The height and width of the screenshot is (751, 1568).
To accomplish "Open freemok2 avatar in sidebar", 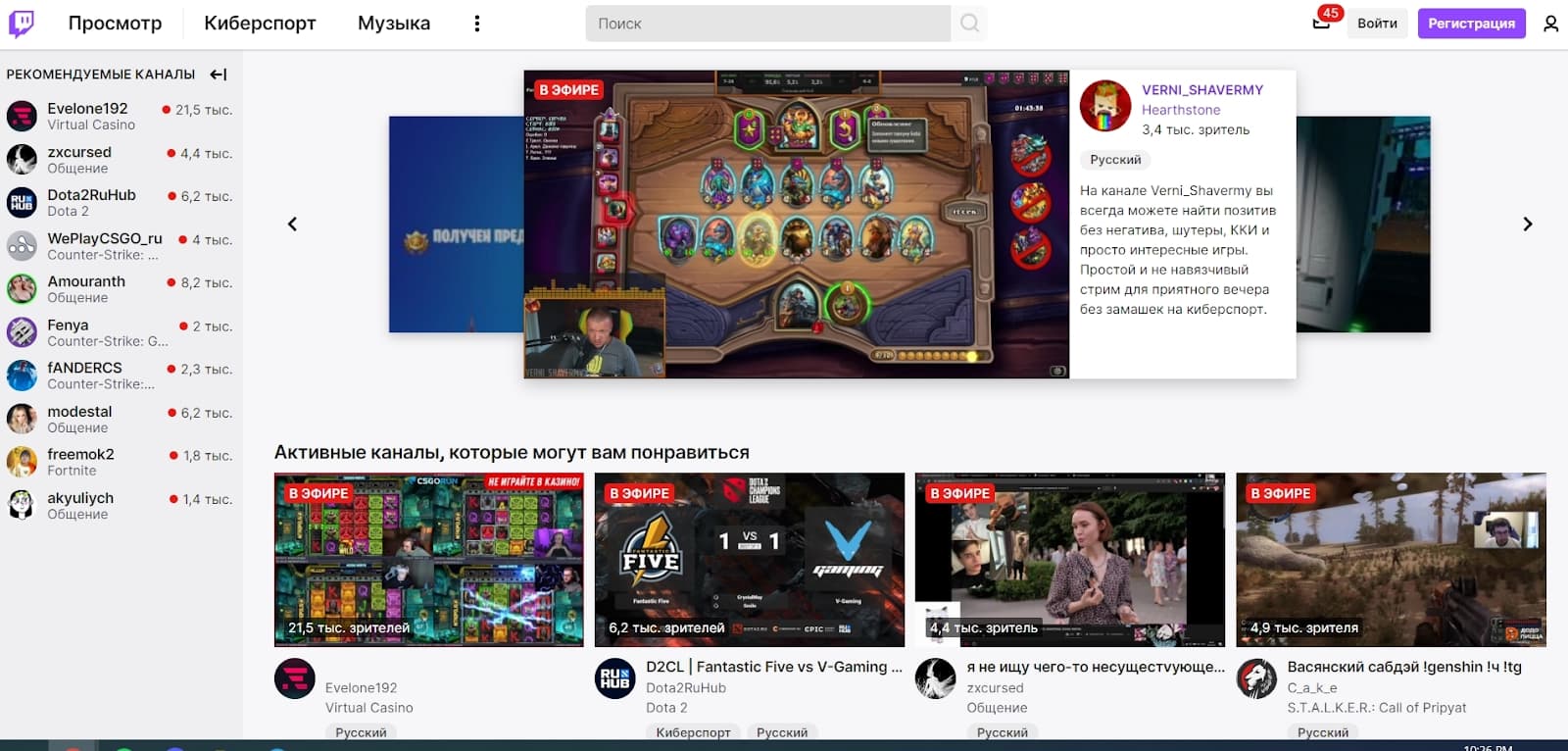I will point(22,462).
